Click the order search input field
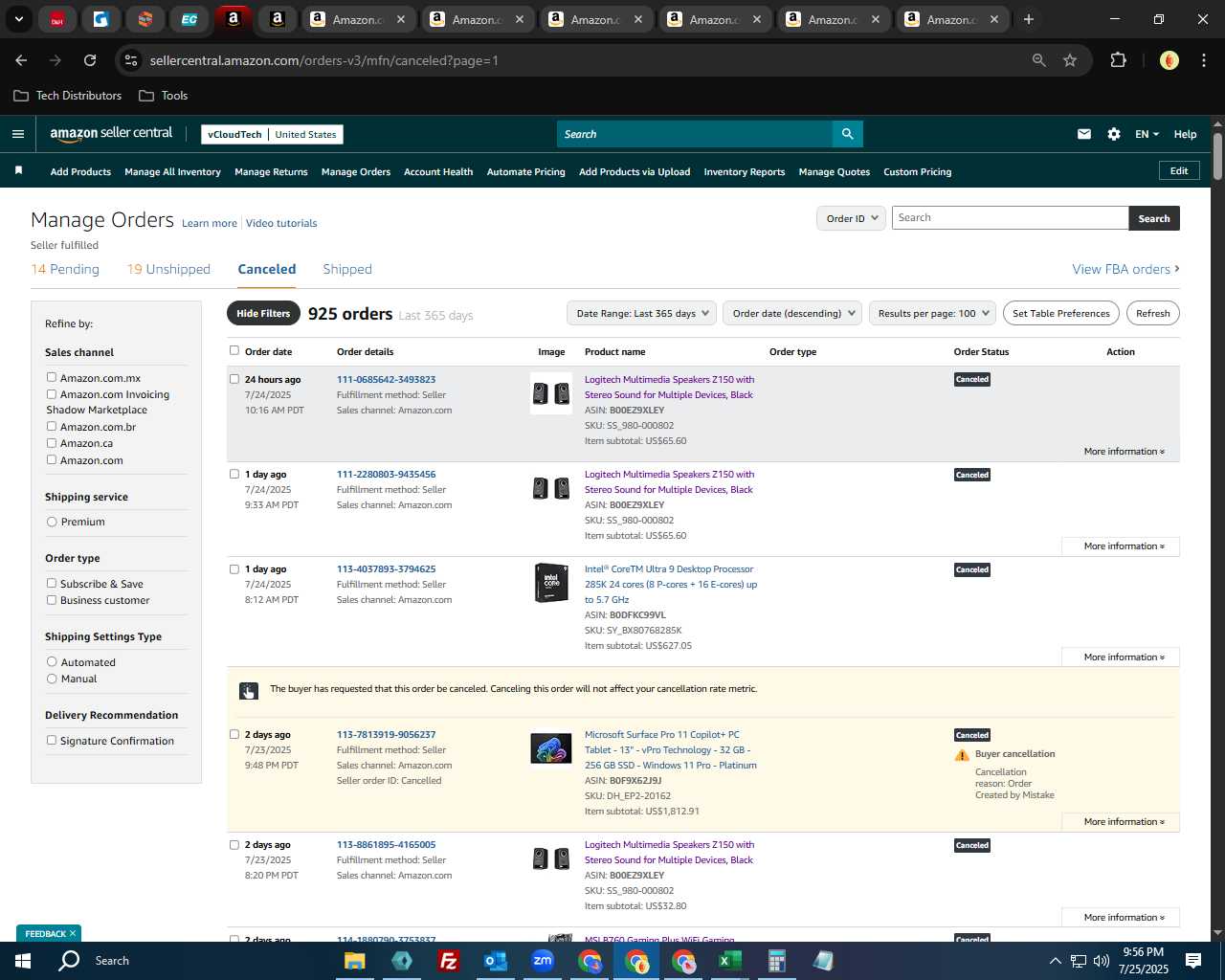The height and width of the screenshot is (980, 1225). pos(1010,218)
